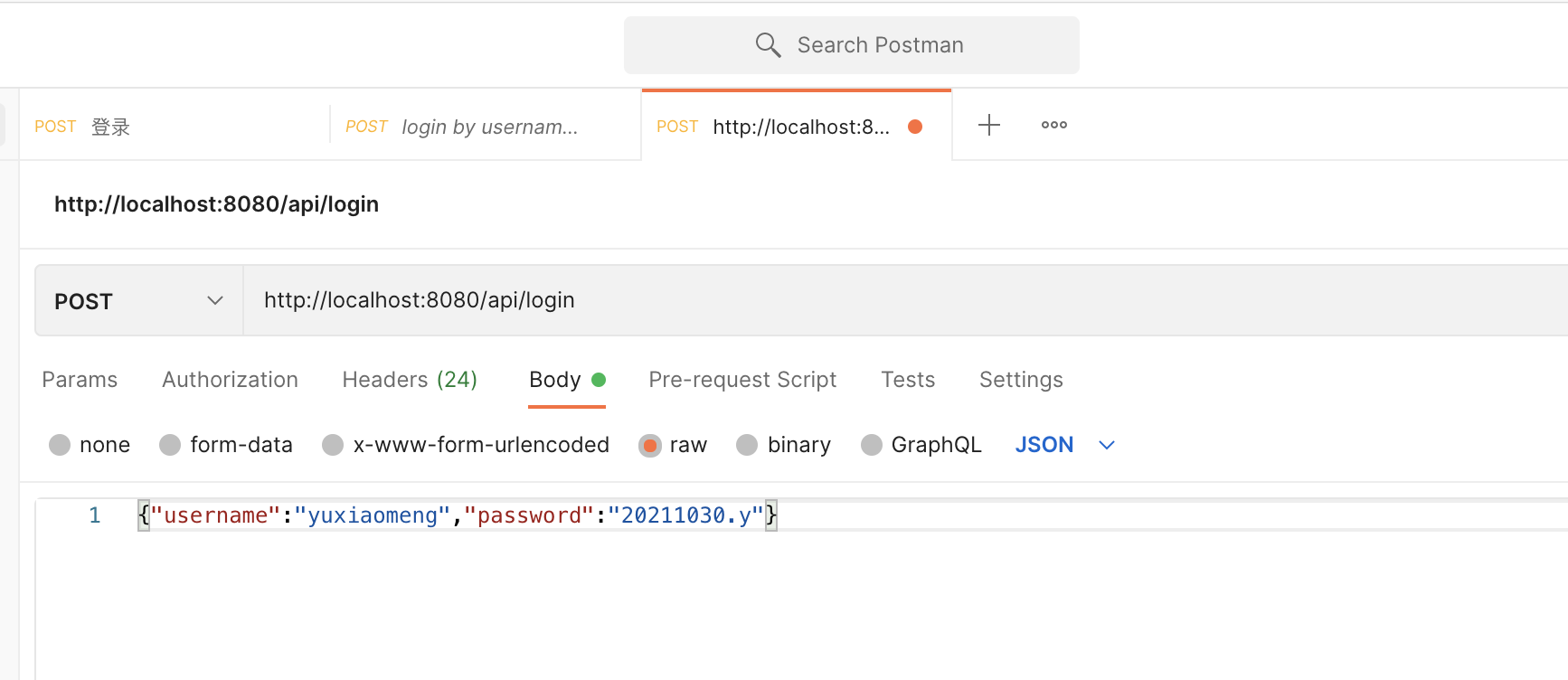The width and height of the screenshot is (1568, 680).
Task: Expand the JSON format dropdown
Action: [1106, 445]
